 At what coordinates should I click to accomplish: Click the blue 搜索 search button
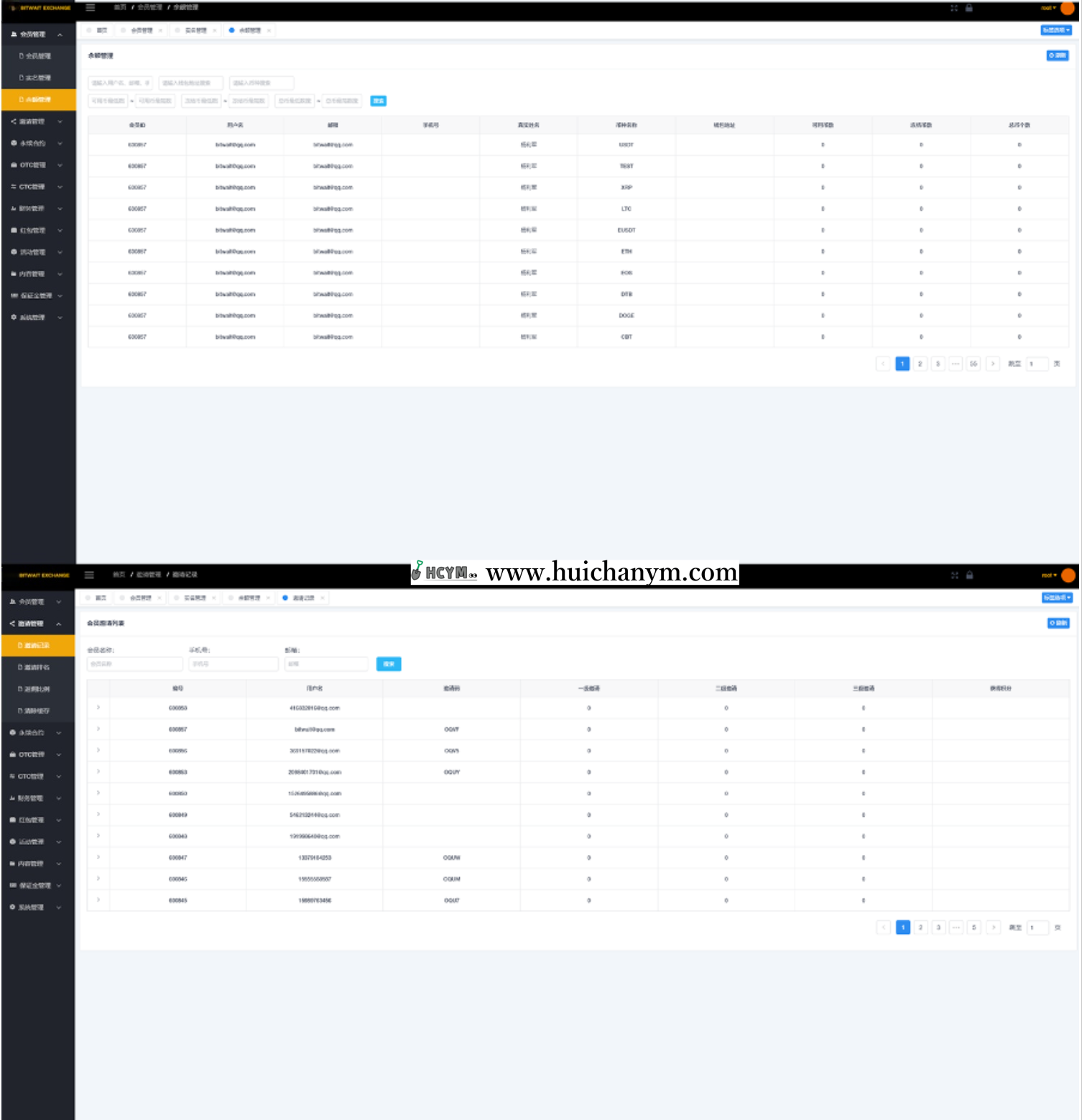(379, 101)
